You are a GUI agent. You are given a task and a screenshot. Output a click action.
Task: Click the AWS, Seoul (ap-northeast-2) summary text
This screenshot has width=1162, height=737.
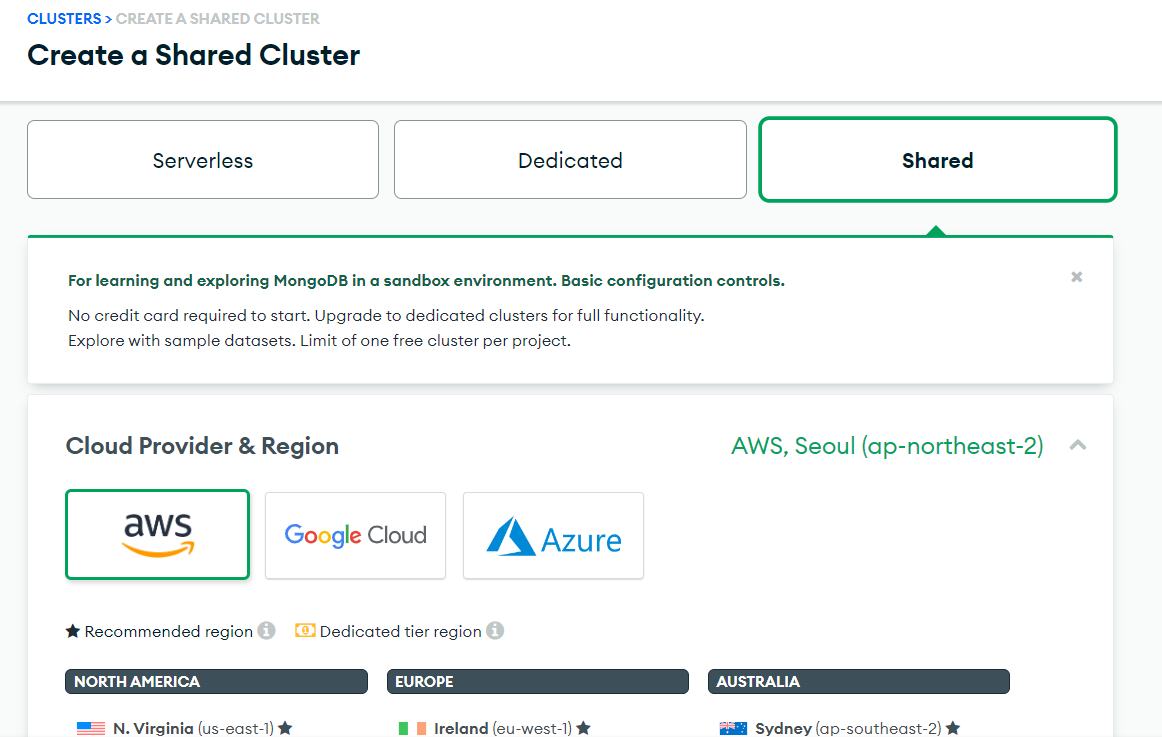coord(887,446)
